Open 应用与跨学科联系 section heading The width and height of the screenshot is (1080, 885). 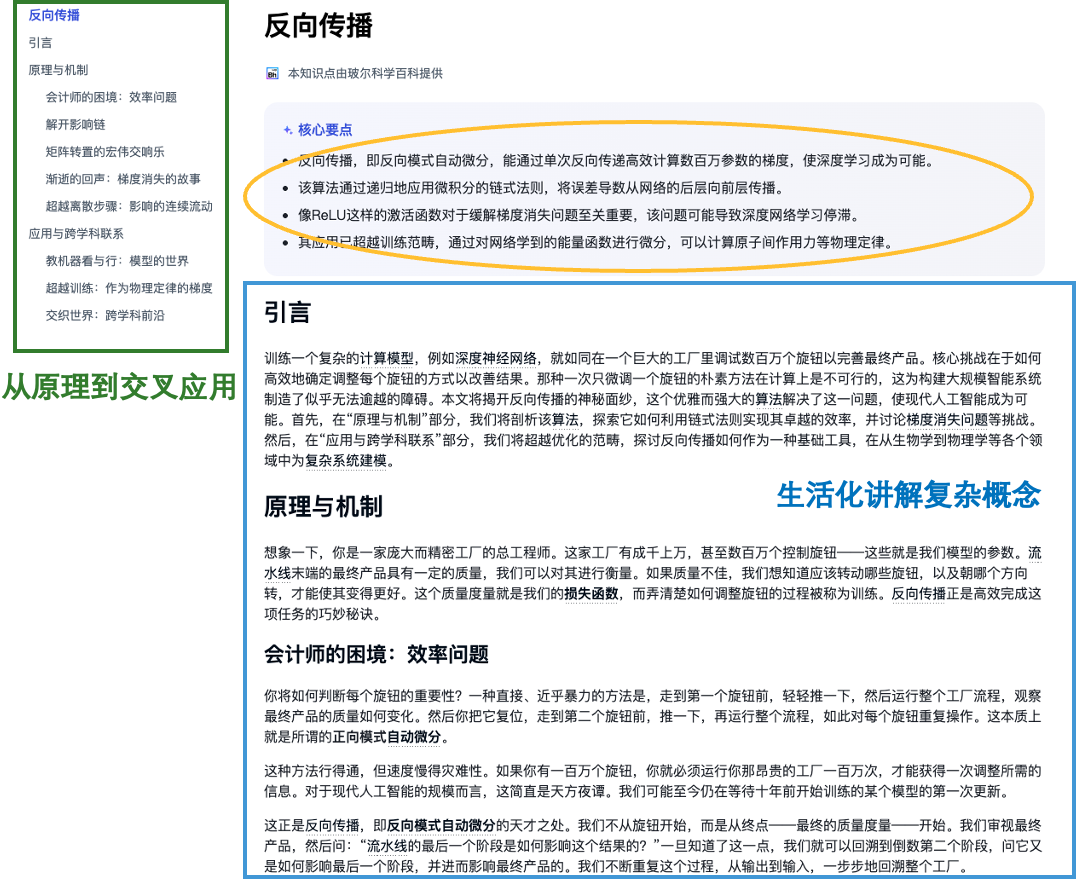(x=75, y=232)
